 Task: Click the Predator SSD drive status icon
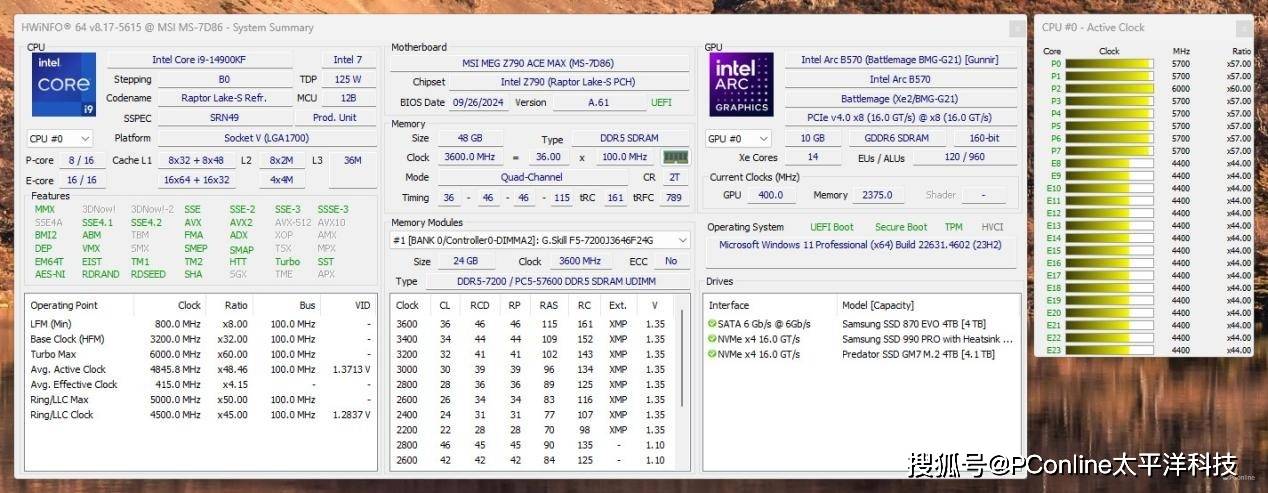point(712,354)
